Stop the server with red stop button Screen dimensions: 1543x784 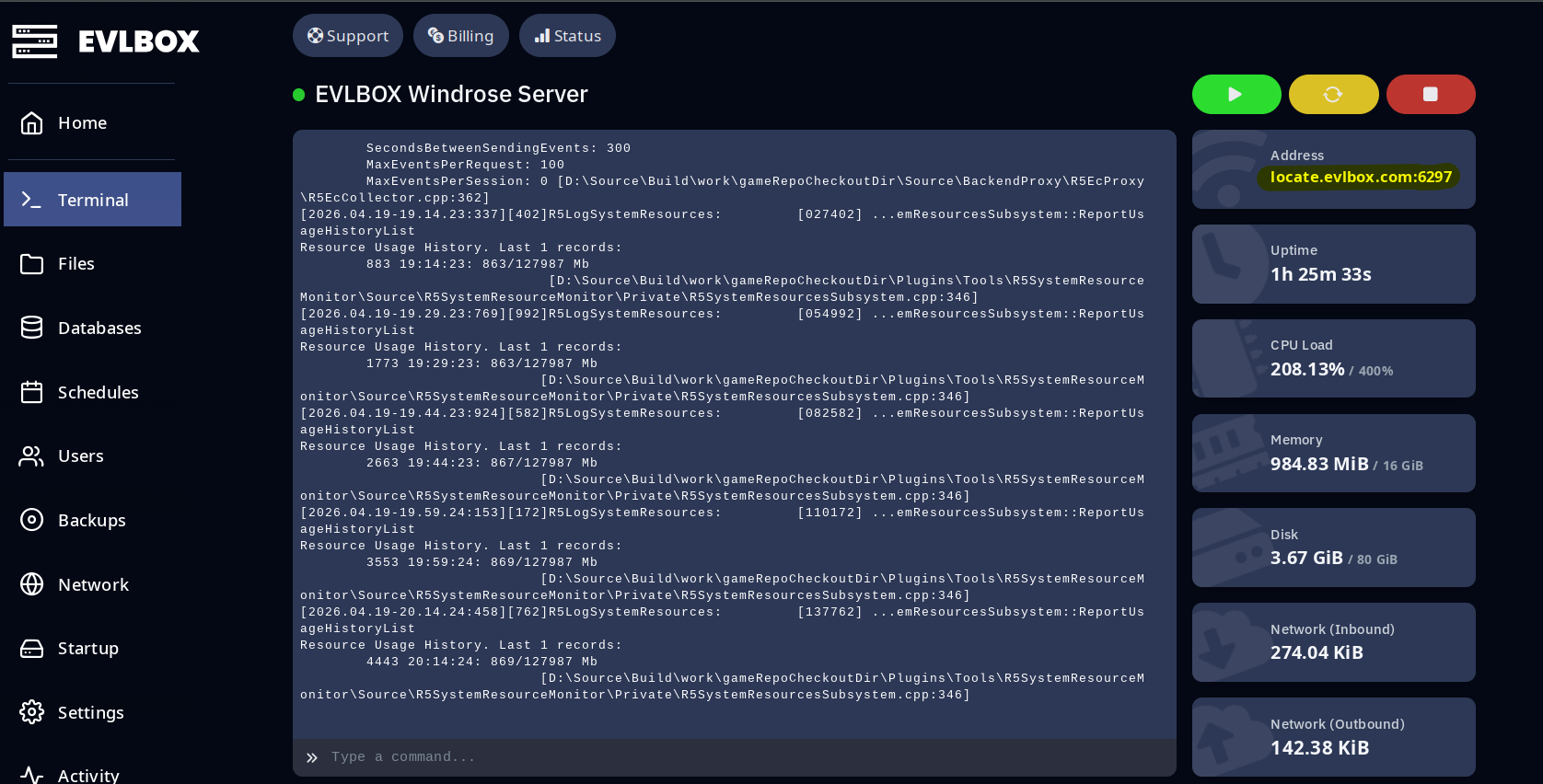point(1431,94)
